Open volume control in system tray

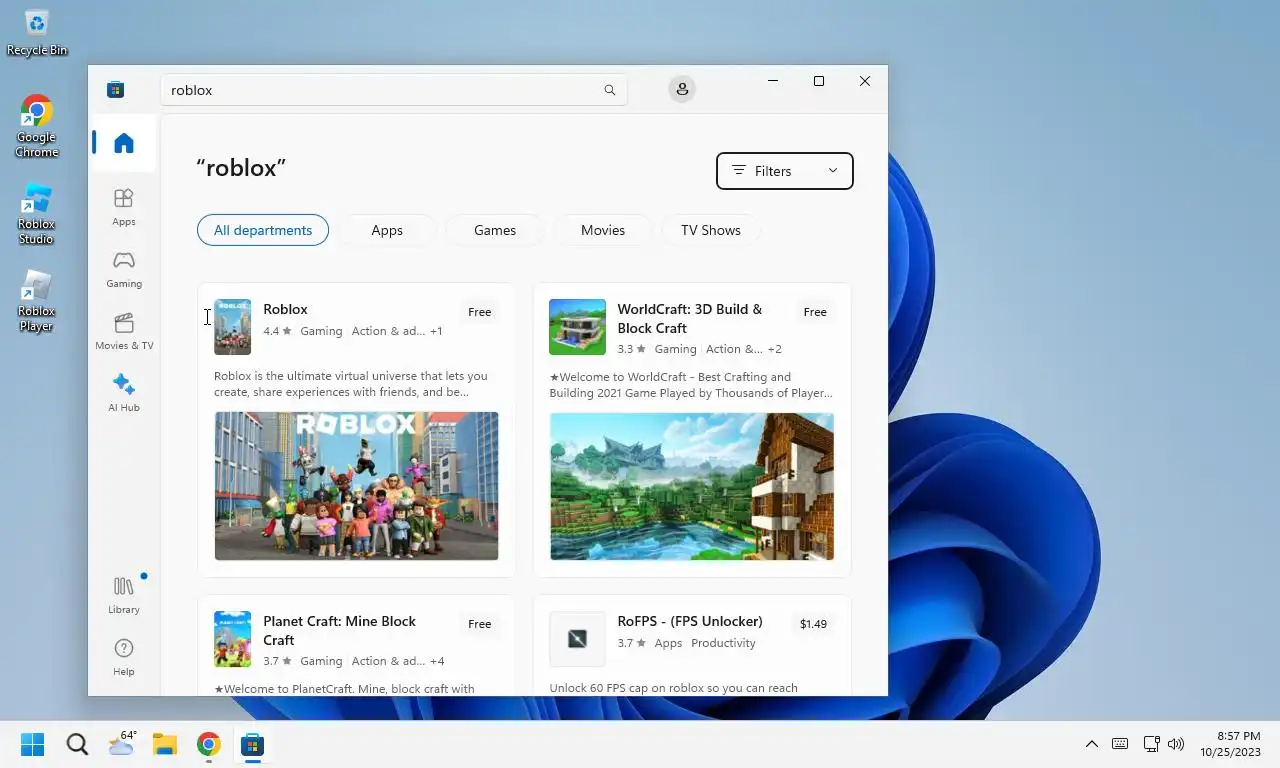(x=1176, y=744)
